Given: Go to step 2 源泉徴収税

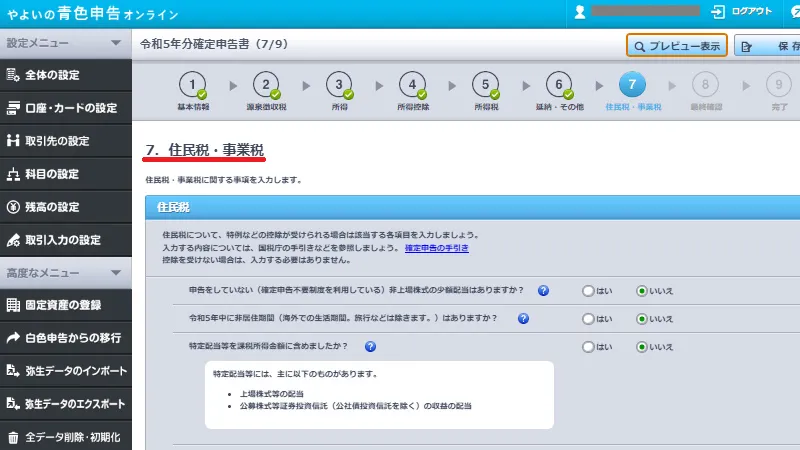Looking at the screenshot, I should coord(266,91).
